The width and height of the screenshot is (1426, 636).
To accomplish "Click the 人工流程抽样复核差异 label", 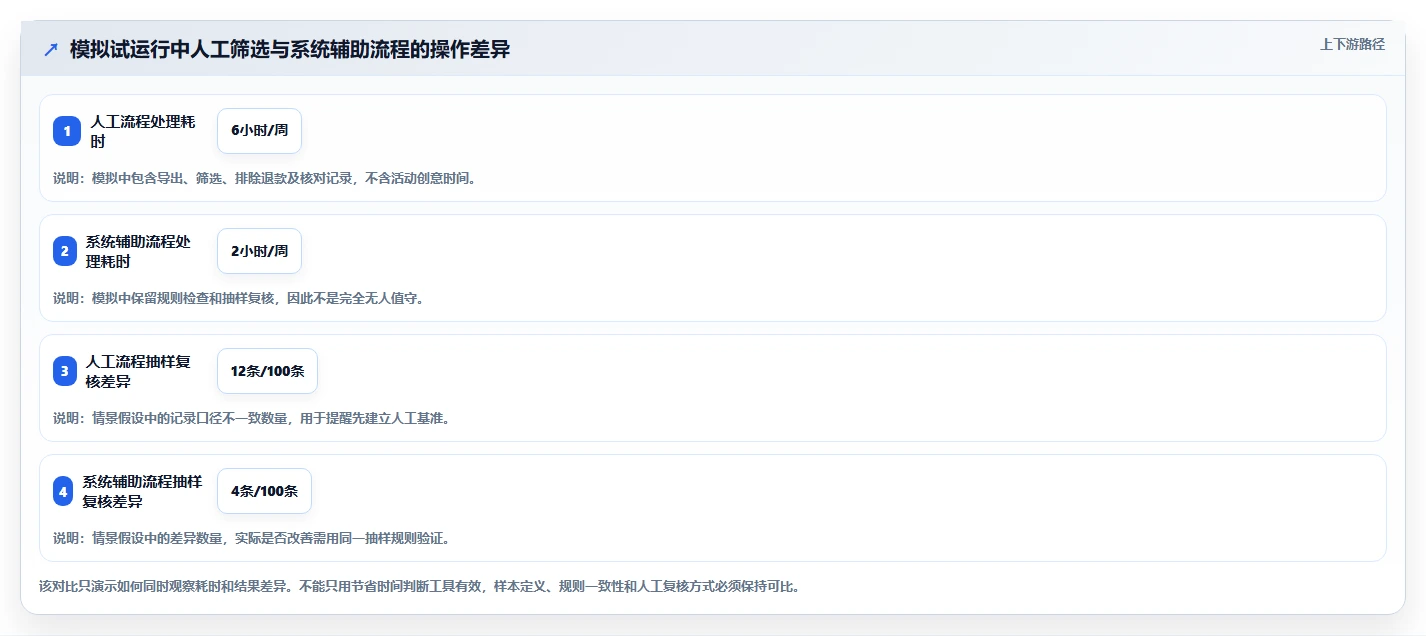I will point(138,371).
